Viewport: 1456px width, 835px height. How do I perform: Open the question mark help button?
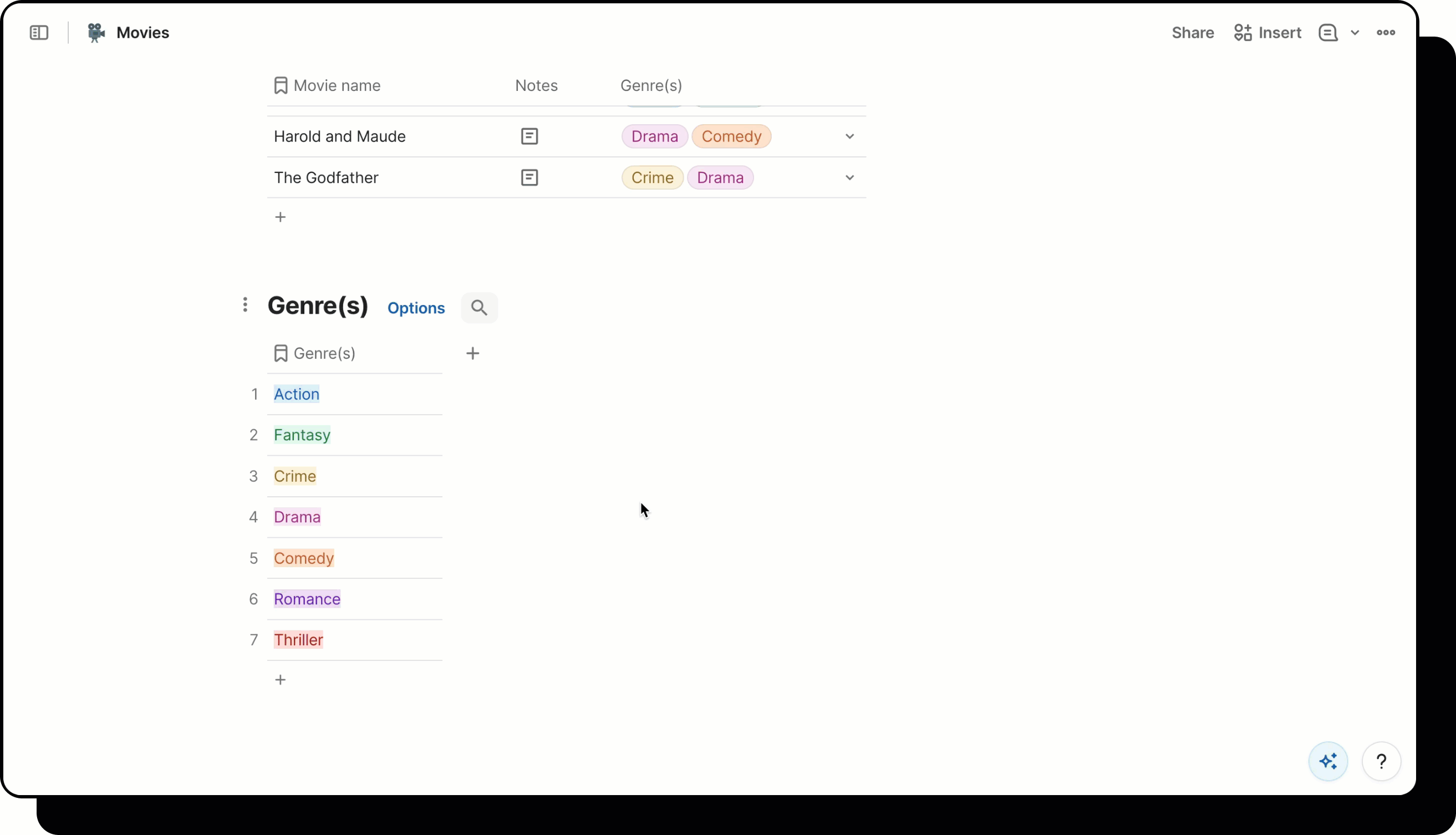click(1381, 762)
